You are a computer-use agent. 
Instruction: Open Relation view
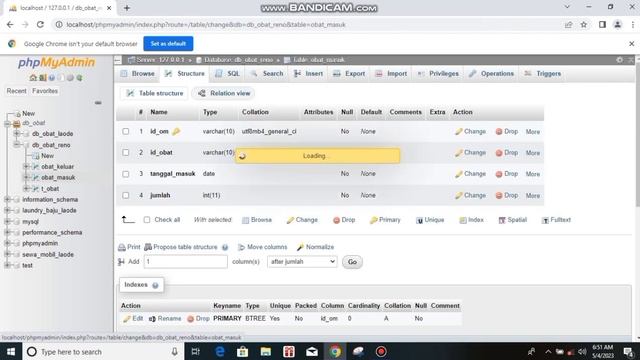pos(224,93)
